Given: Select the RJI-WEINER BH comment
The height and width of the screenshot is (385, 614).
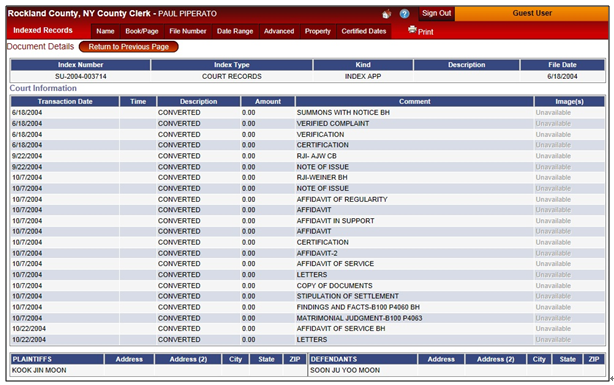Looking at the screenshot, I should [322, 177].
